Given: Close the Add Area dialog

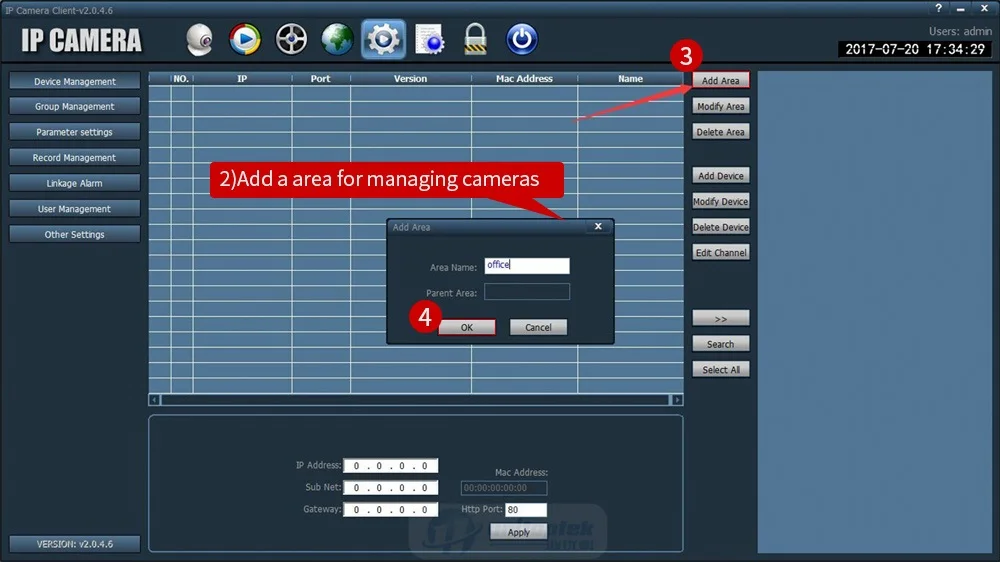Looking at the screenshot, I should pyautogui.click(x=598, y=226).
